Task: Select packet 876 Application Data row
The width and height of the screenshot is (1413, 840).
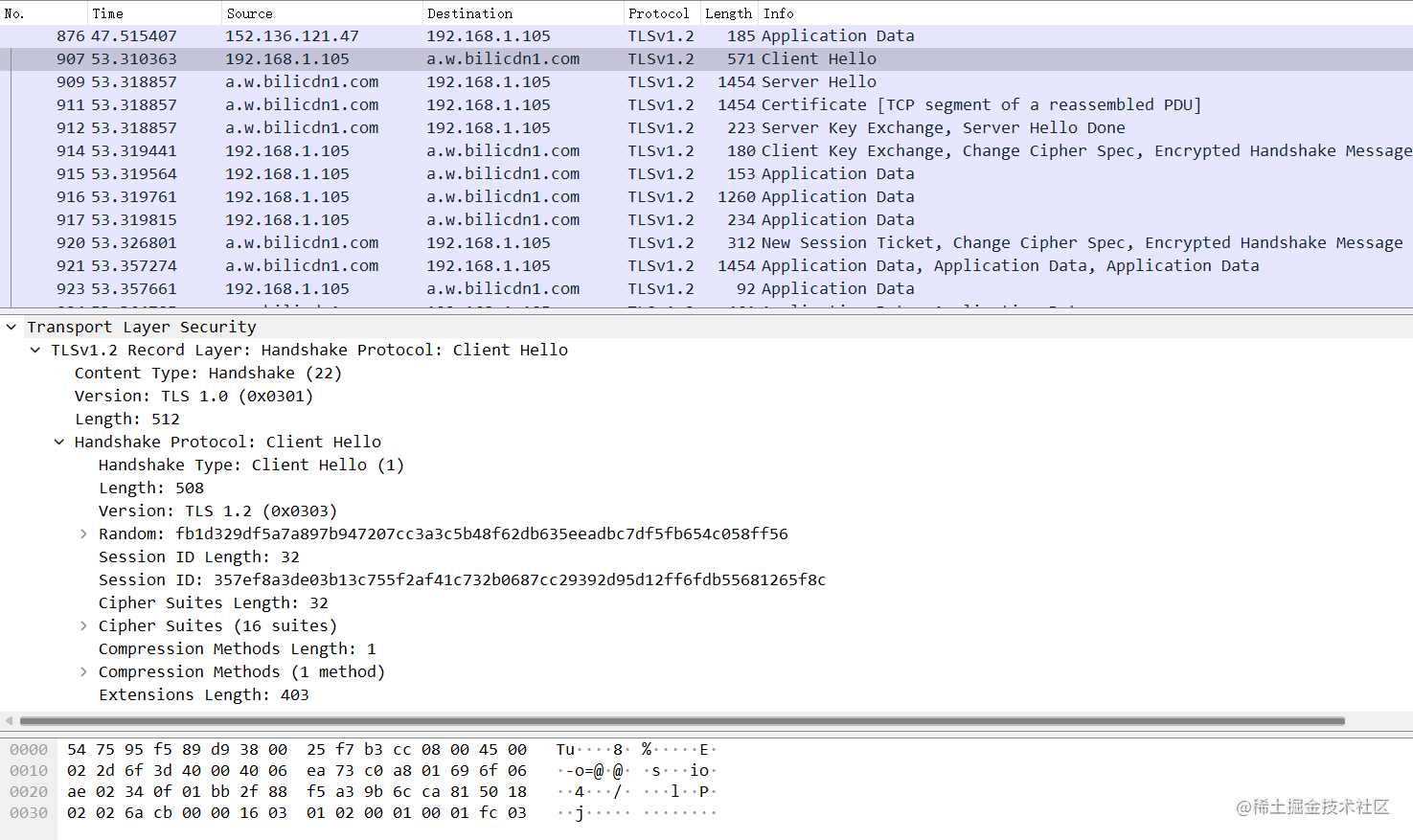Action: 706,36
